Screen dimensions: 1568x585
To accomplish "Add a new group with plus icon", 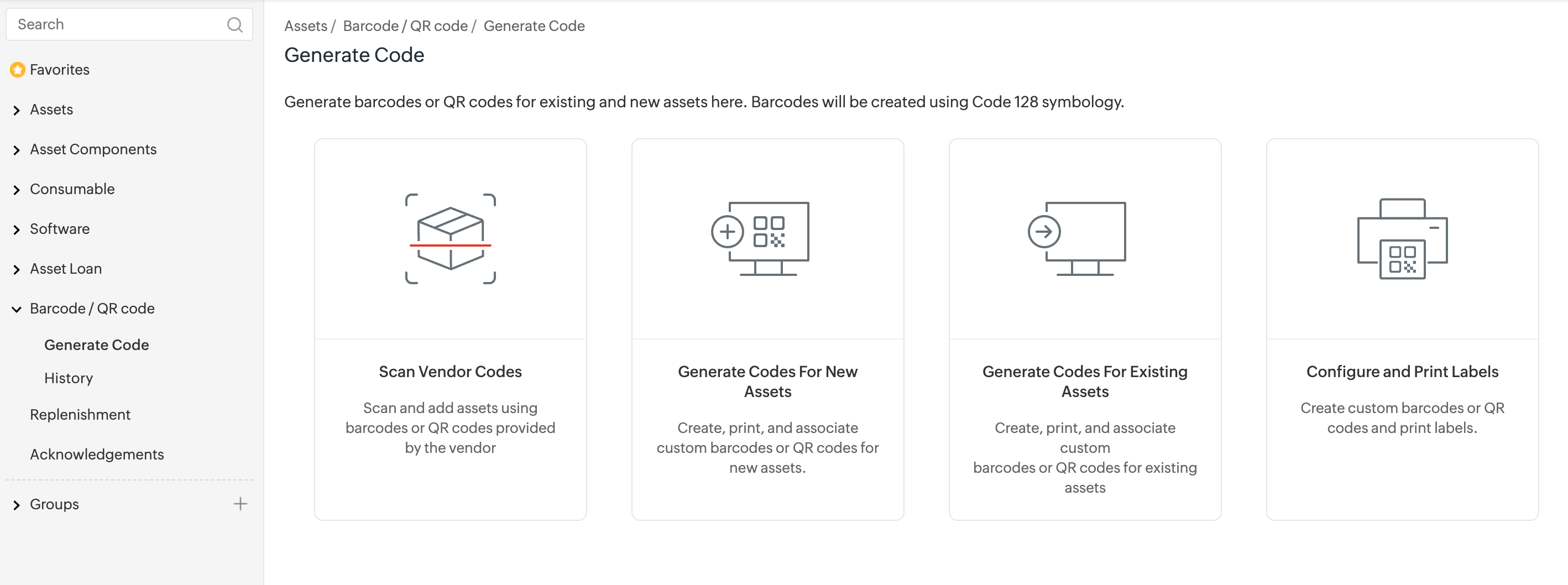I will coord(241,504).
